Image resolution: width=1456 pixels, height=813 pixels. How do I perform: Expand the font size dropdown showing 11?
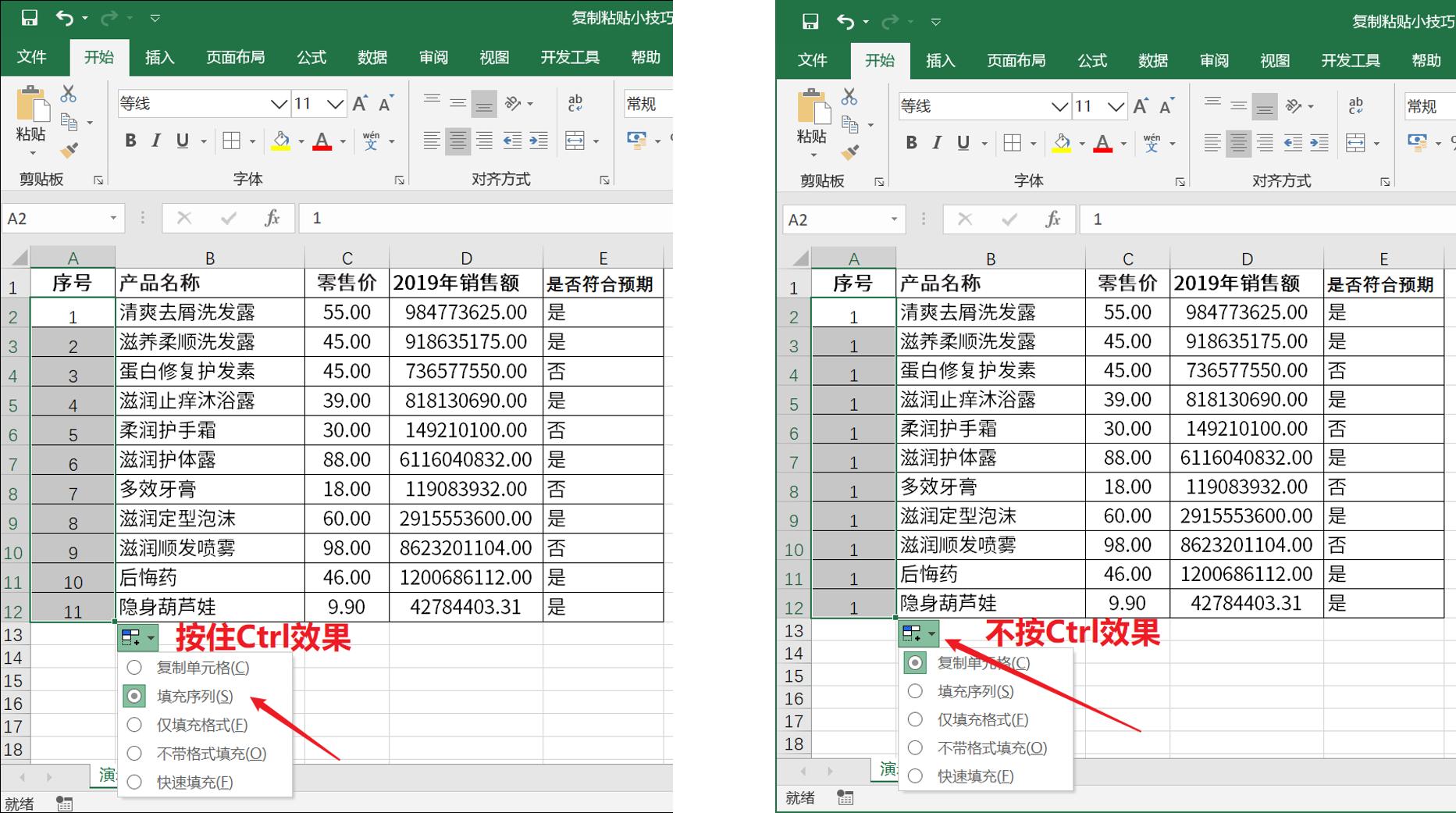[336, 103]
